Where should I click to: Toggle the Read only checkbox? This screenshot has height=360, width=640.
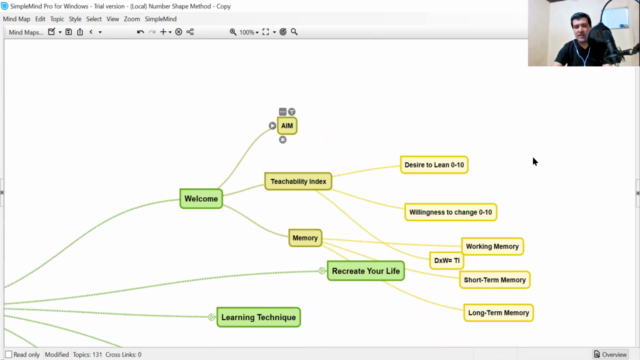(9, 354)
